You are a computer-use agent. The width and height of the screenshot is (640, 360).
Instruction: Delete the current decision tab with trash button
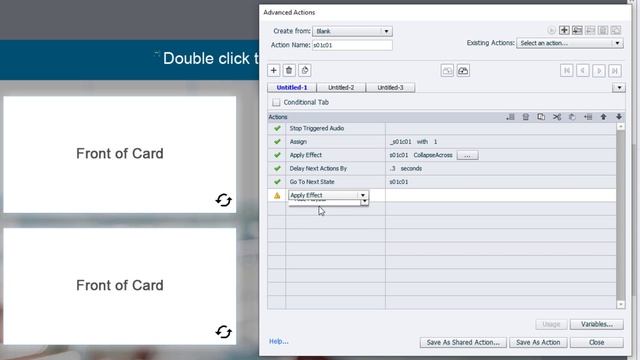pyautogui.click(x=289, y=70)
